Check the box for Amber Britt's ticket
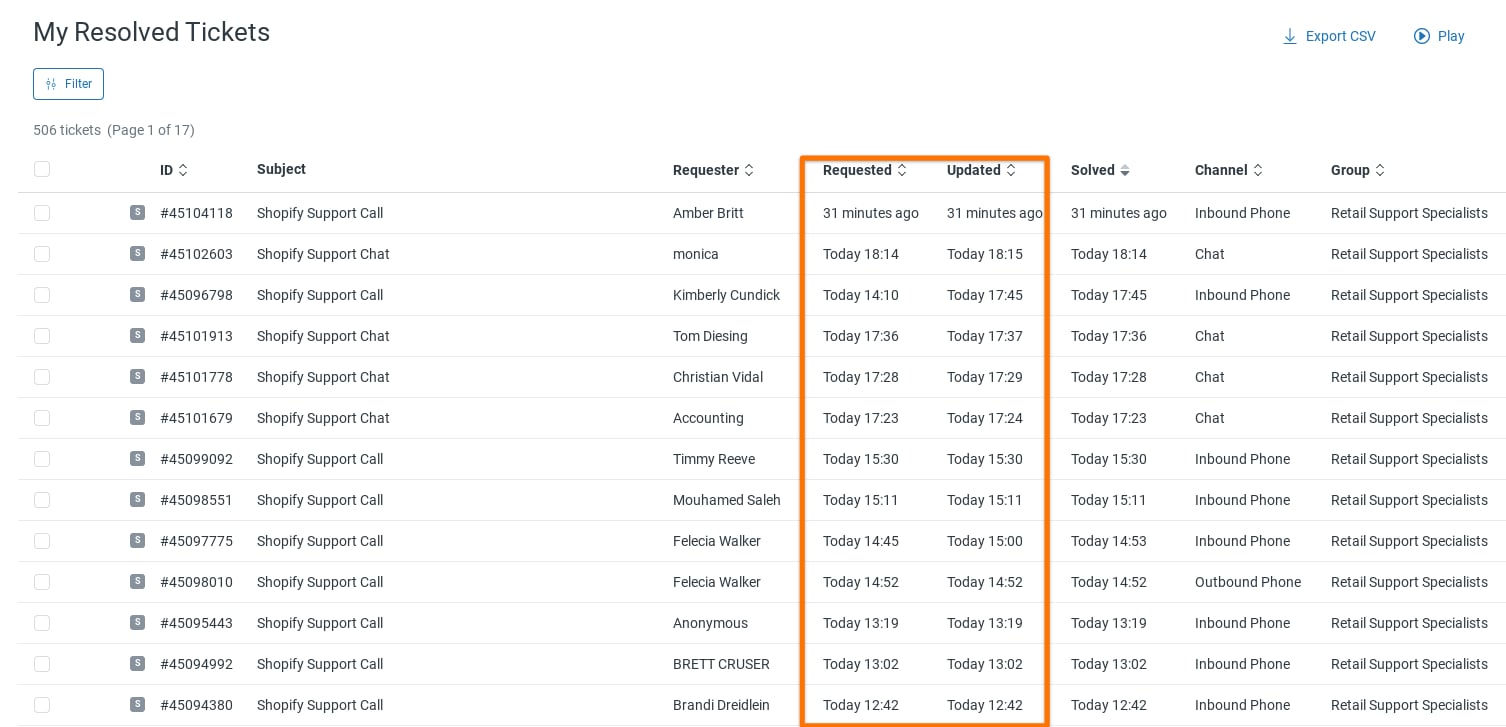1506x727 pixels. pyautogui.click(x=42, y=213)
